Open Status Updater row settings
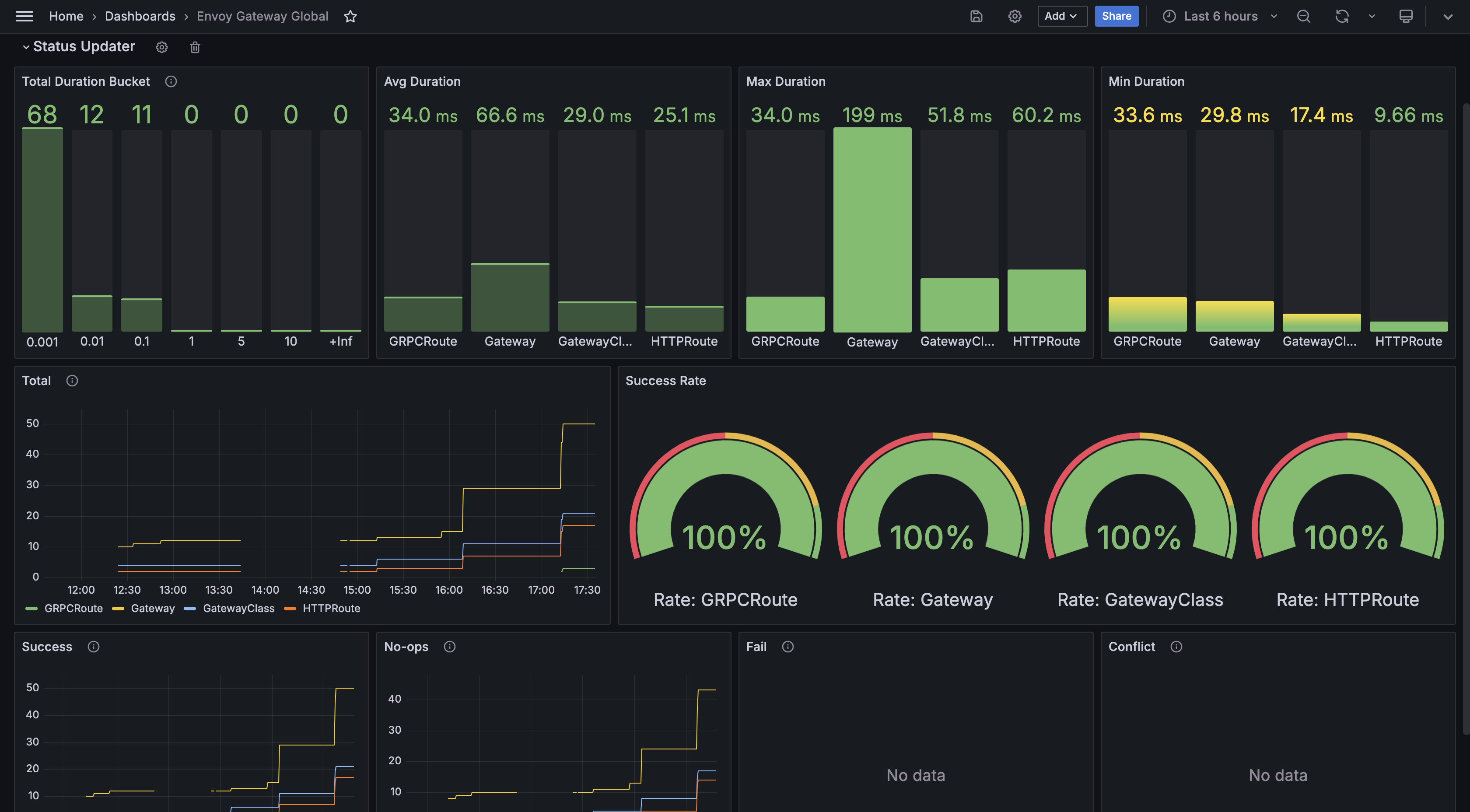The height and width of the screenshot is (812, 1470). click(x=161, y=47)
